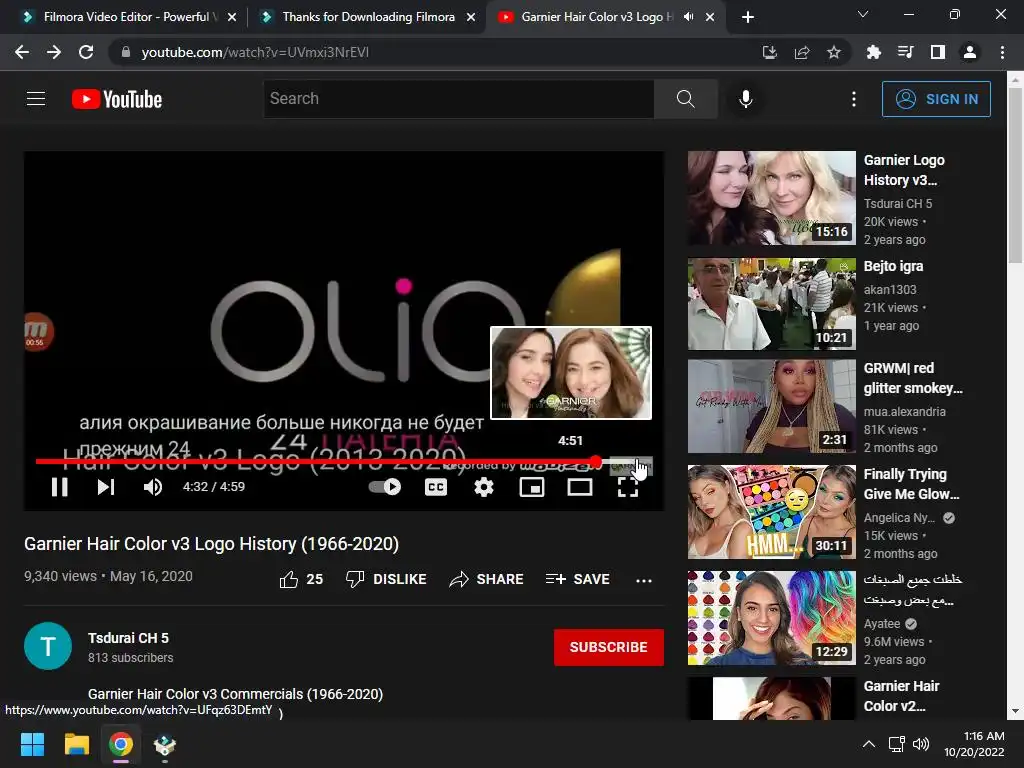The width and height of the screenshot is (1024, 768).
Task: Toggle closed captions (CC)
Action: pos(436,487)
